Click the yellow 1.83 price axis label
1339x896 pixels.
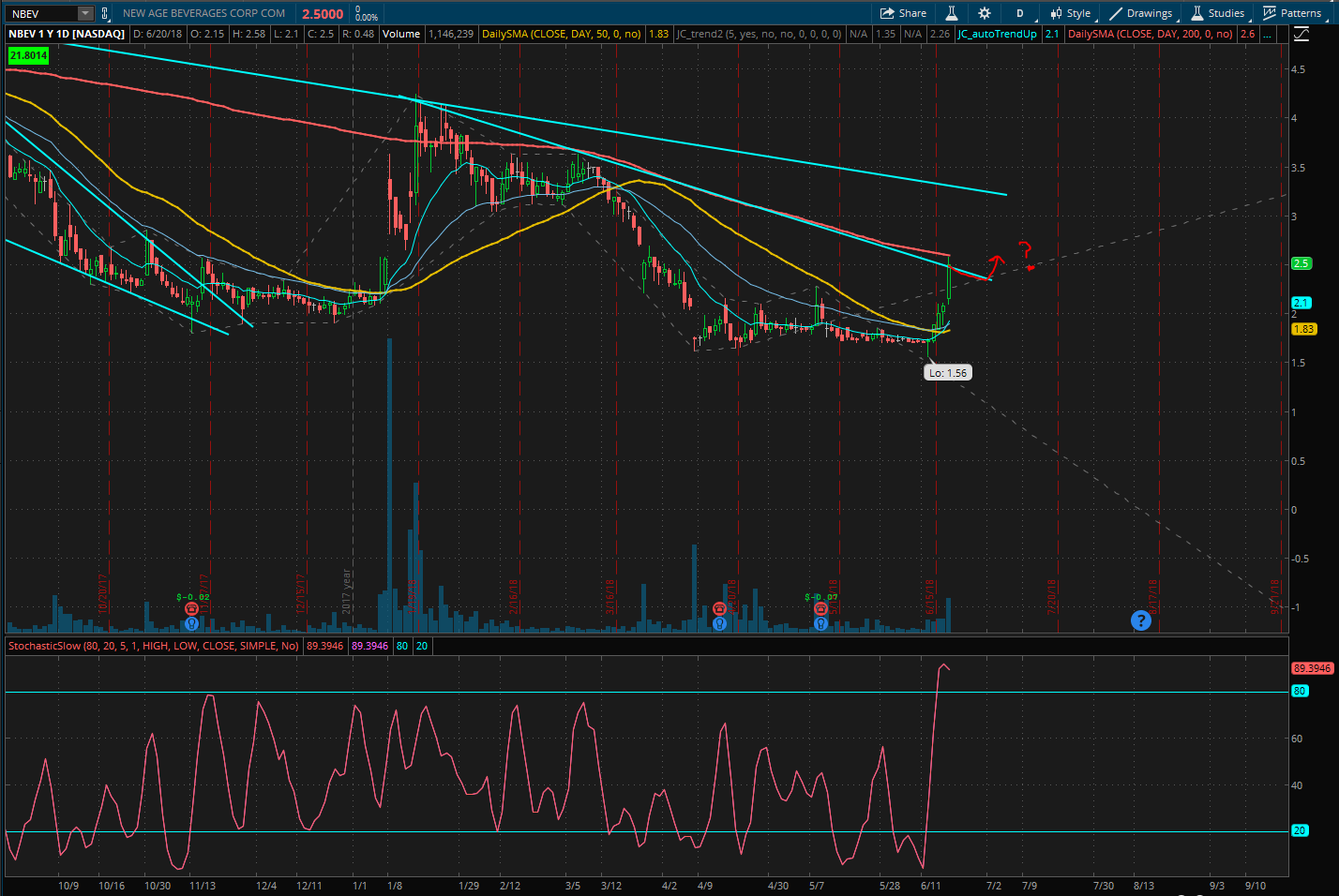tap(1304, 329)
